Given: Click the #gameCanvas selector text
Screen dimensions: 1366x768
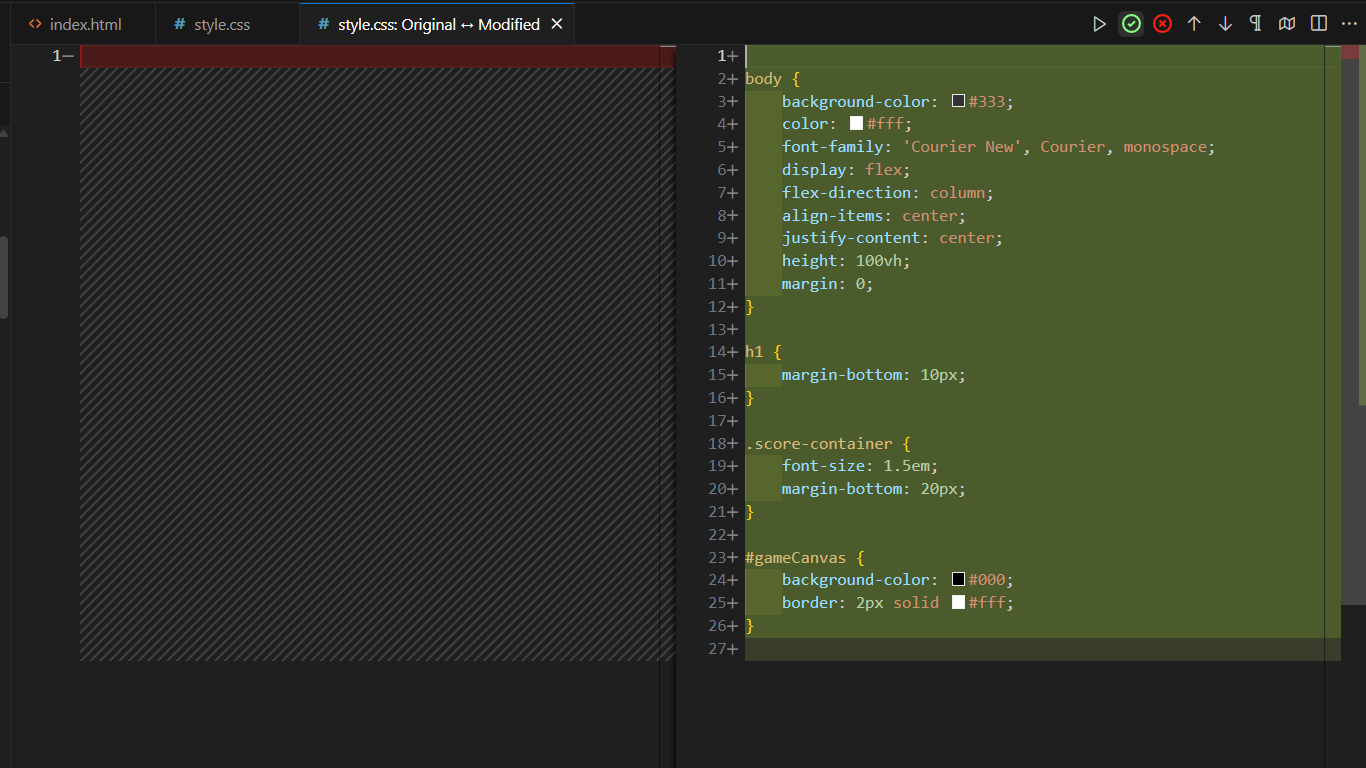Looking at the screenshot, I should pos(795,557).
